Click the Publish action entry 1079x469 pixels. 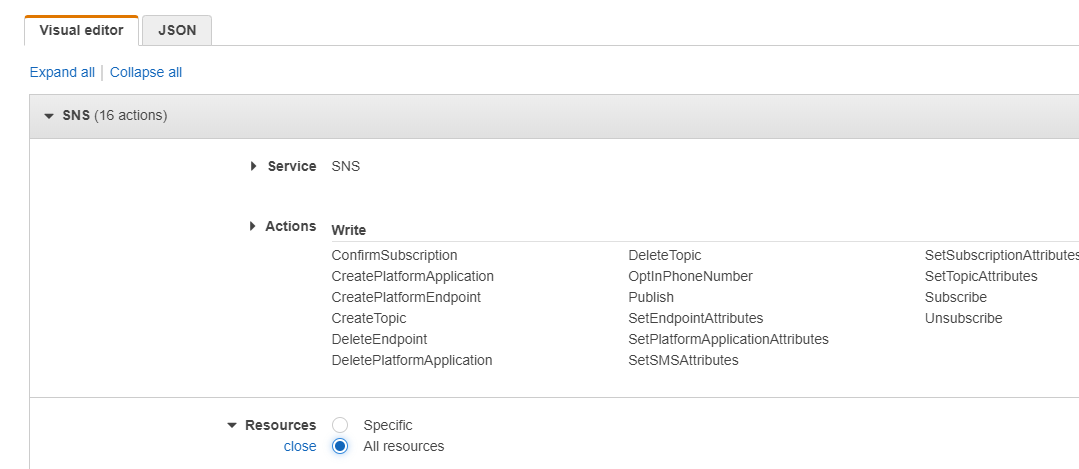click(x=651, y=297)
